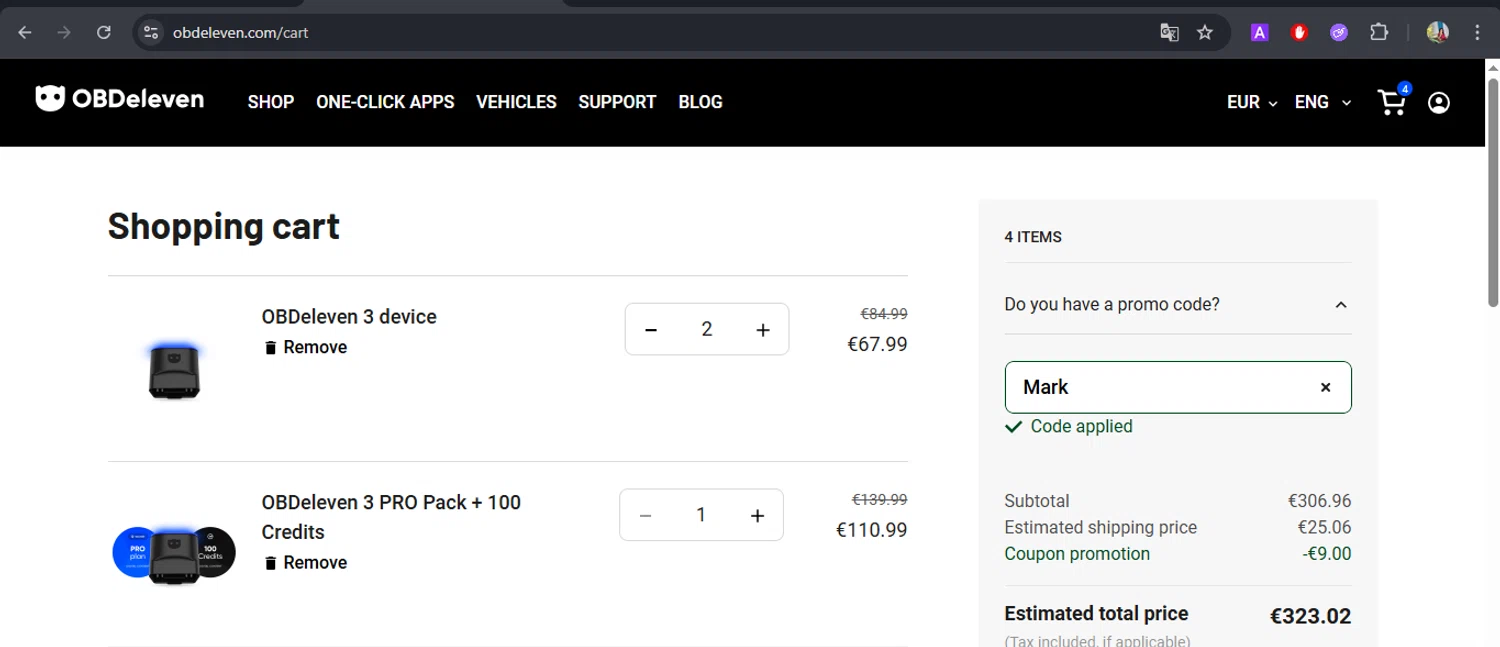Screen dimensions: 1500x647
Task: Open the EUR currency dropdown
Action: pos(1252,102)
